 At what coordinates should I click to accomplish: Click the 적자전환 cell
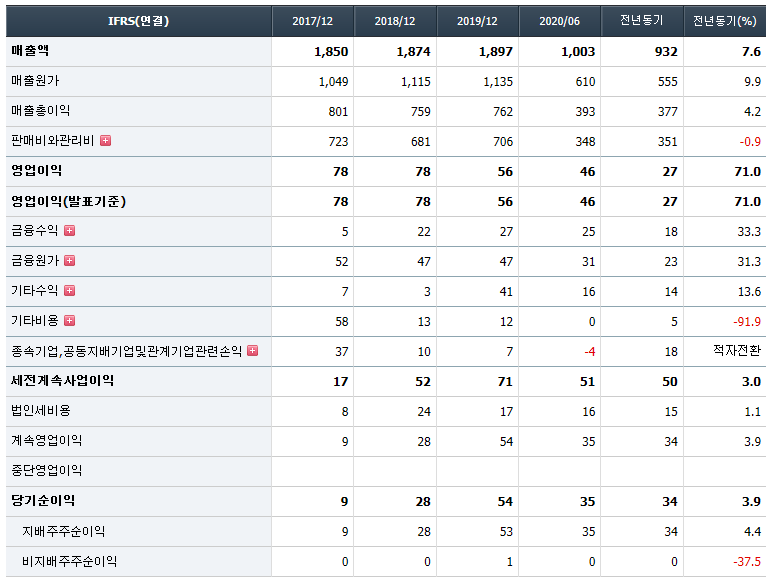737,350
